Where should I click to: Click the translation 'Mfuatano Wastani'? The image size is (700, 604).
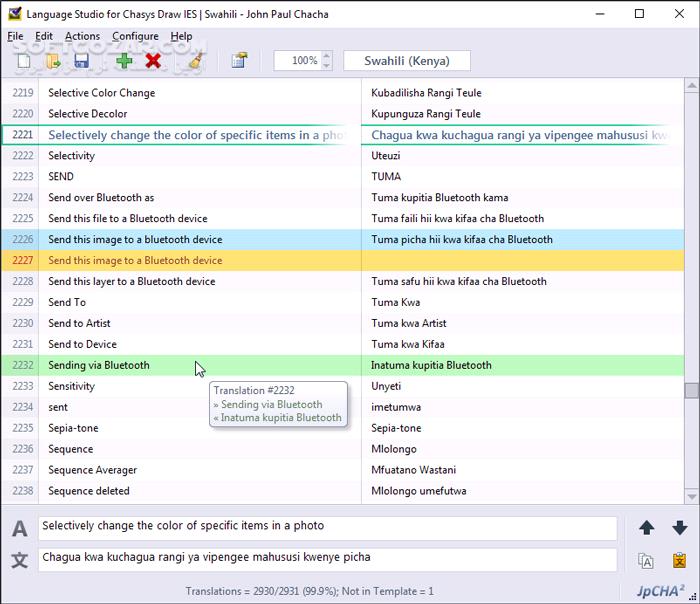(413, 470)
